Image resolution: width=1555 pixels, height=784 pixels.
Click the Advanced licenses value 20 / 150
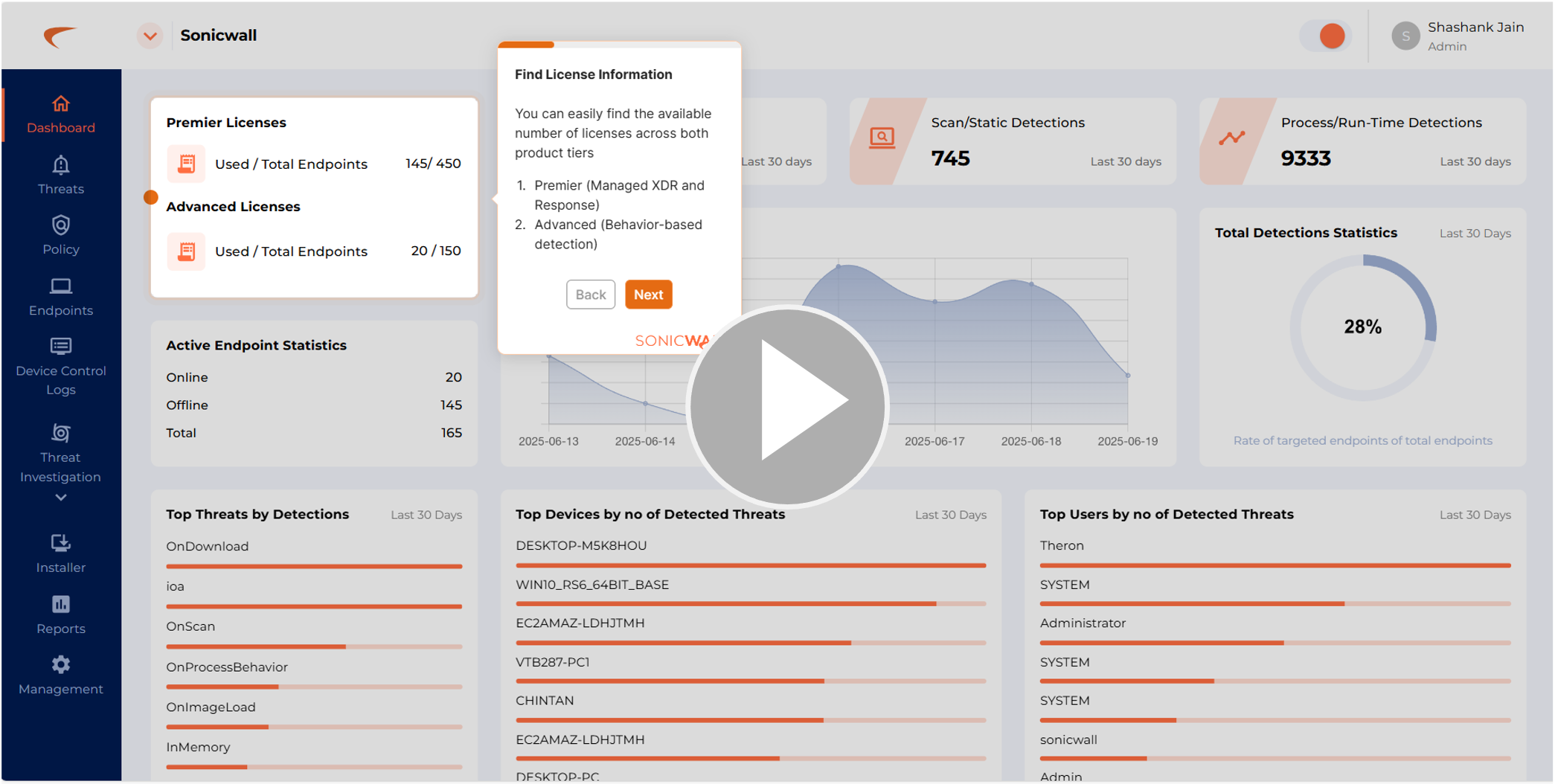coord(436,251)
